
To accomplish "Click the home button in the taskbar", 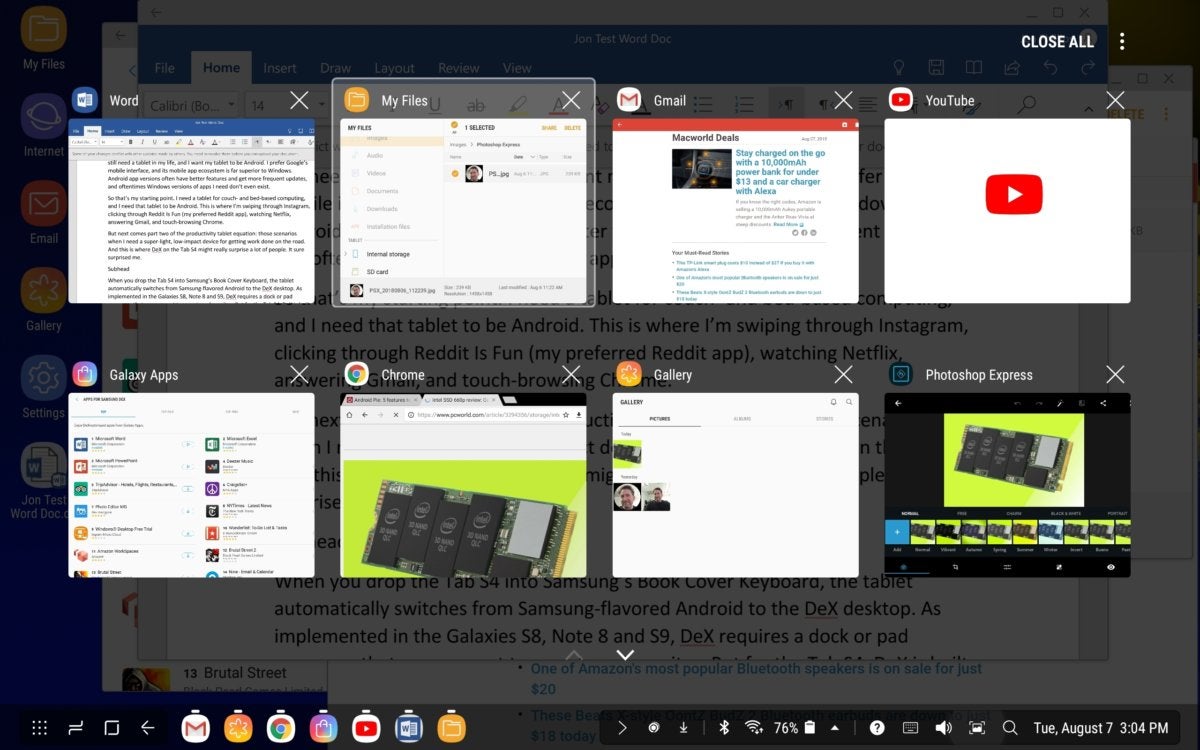I will tap(112, 728).
